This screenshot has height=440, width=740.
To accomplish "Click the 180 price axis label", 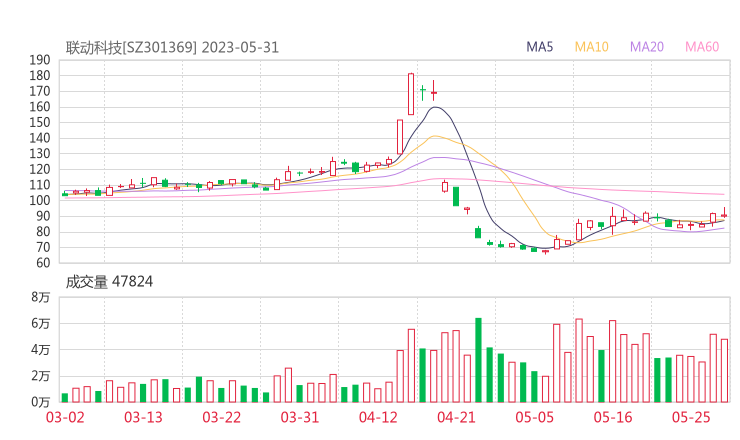I will [x=40, y=76].
